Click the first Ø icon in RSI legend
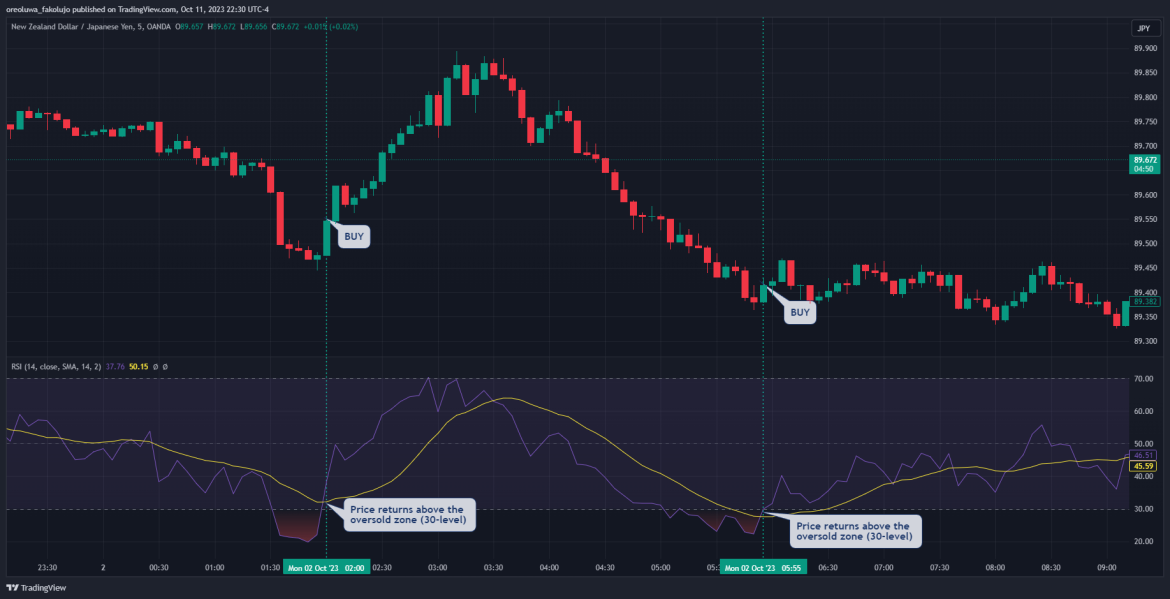The height and width of the screenshot is (599, 1170). coord(155,366)
